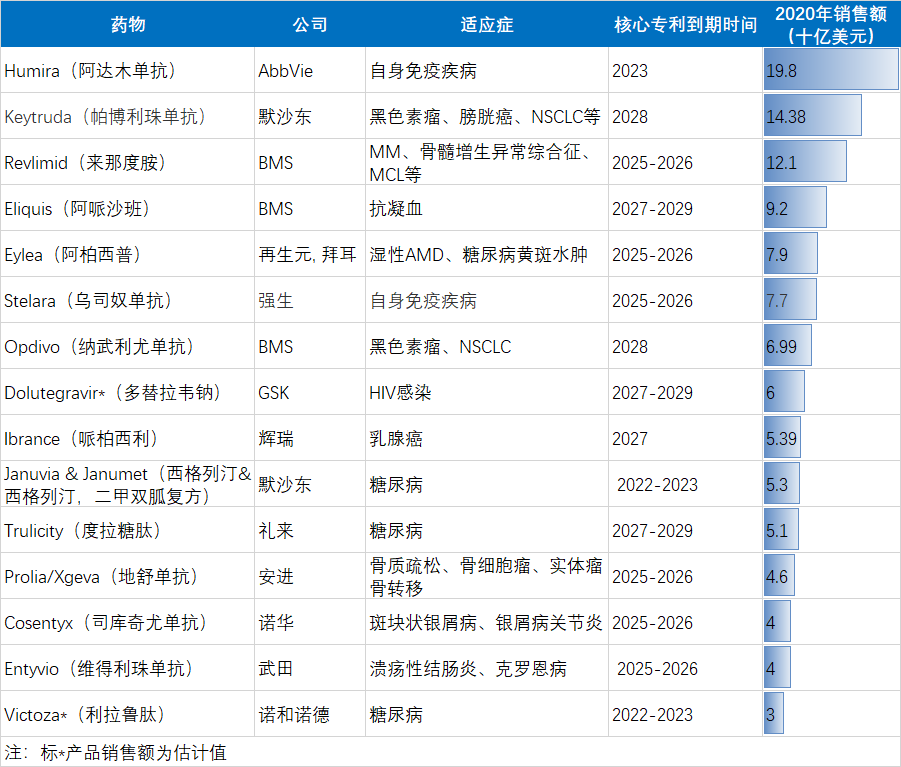Select 斑块状银屑病、银屑病关节炎 cell

(x=487, y=622)
